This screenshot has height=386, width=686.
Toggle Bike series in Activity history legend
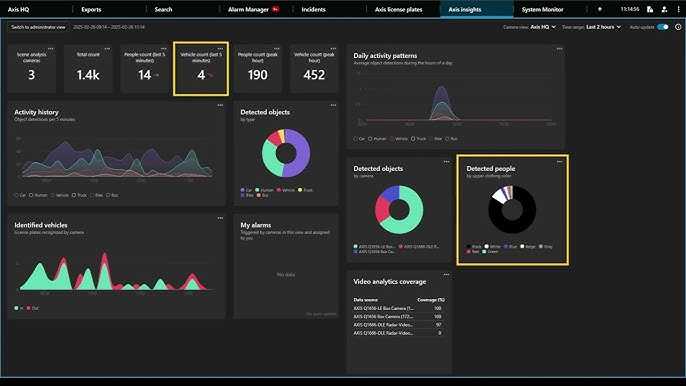click(x=97, y=195)
